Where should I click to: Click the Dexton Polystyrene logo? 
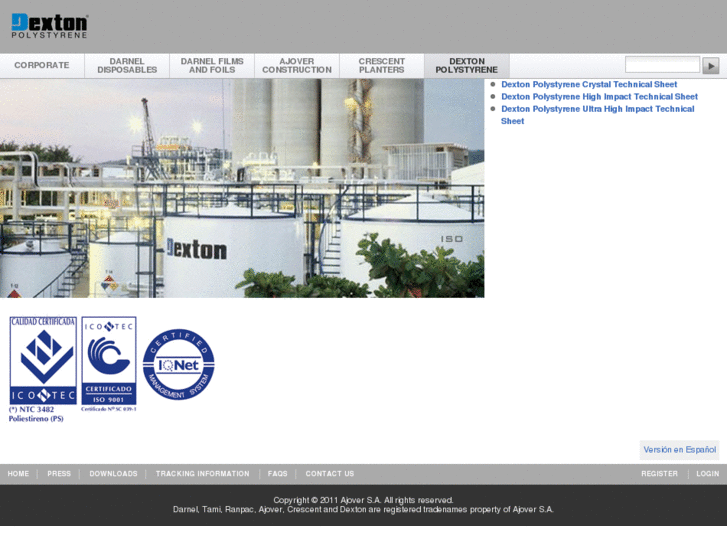pyautogui.click(x=49, y=26)
